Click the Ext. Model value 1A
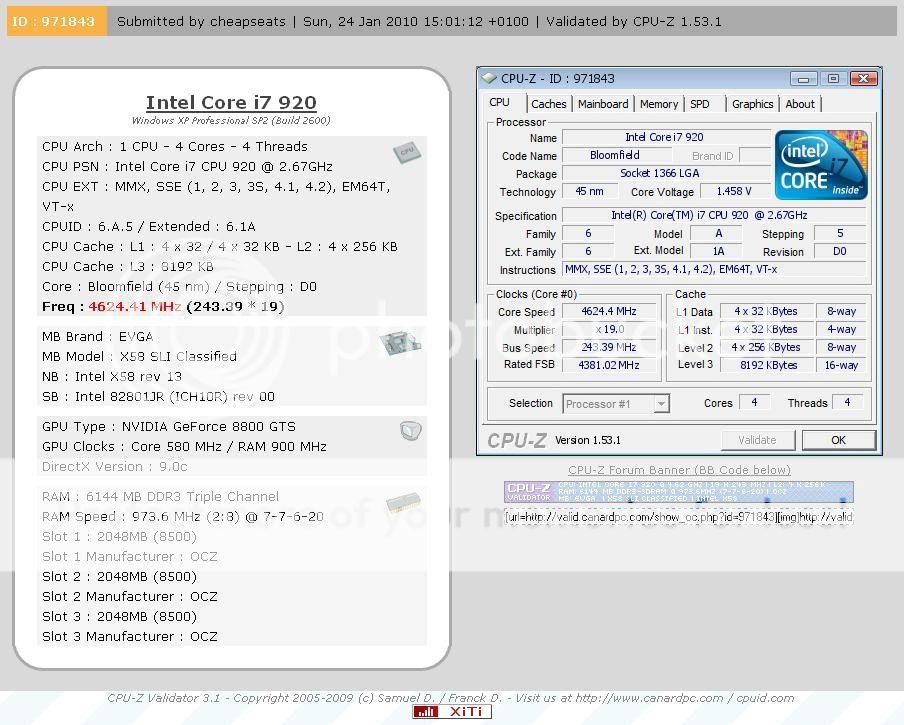Viewport: 904px width, 725px height. point(717,251)
